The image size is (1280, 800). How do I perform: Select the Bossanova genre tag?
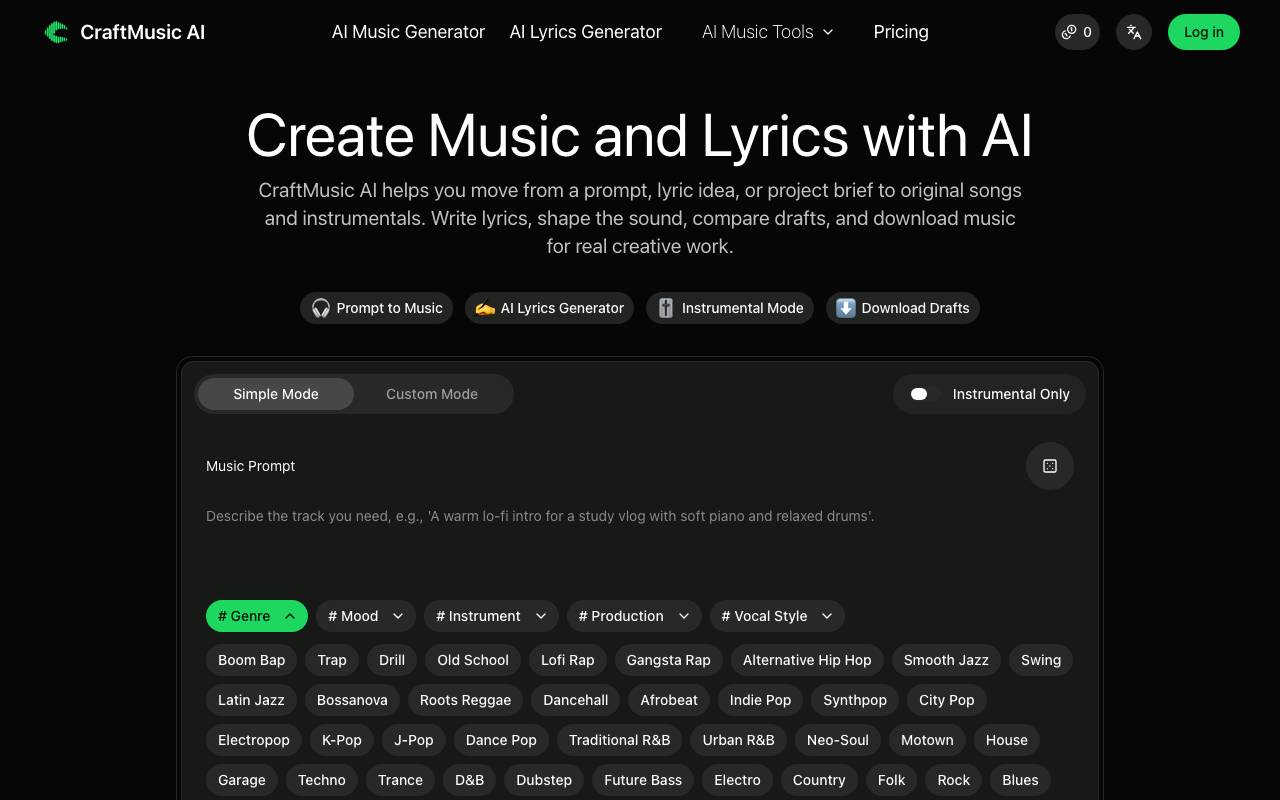[352, 700]
